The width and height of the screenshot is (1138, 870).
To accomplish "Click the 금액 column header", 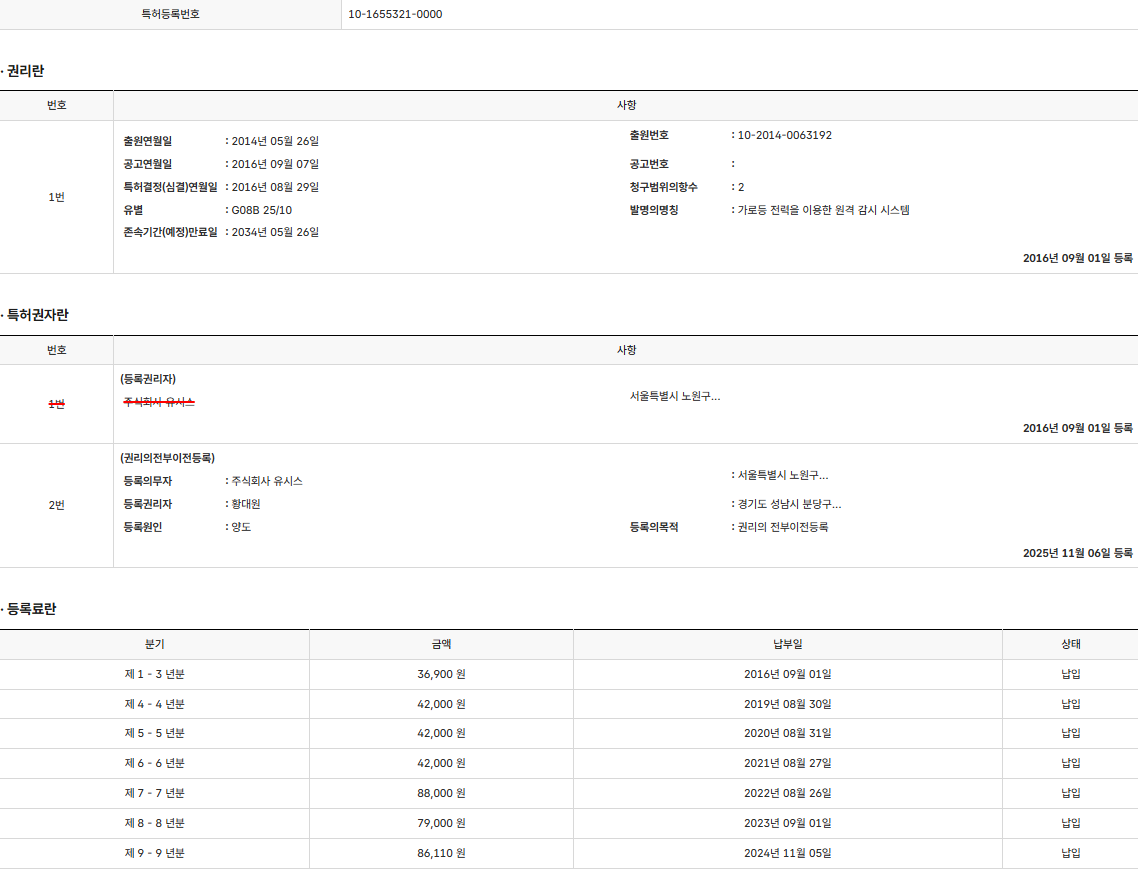I will click(441, 645).
